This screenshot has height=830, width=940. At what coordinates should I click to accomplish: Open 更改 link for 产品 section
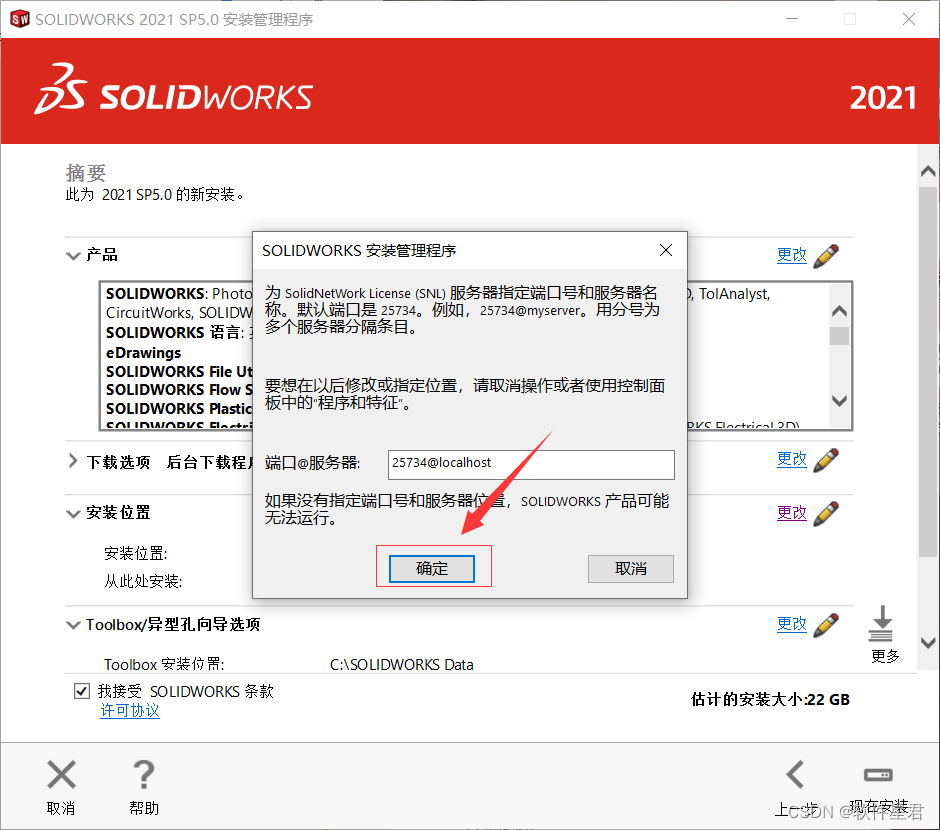792,255
